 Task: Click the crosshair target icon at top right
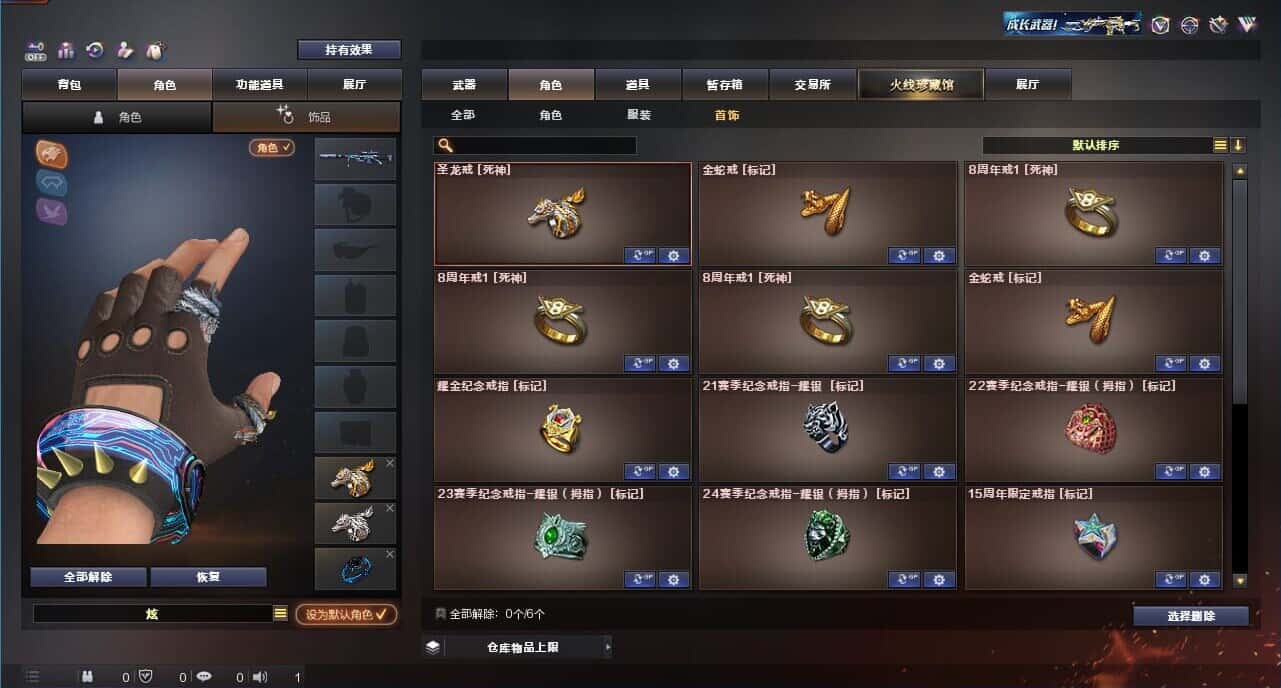pos(1189,25)
